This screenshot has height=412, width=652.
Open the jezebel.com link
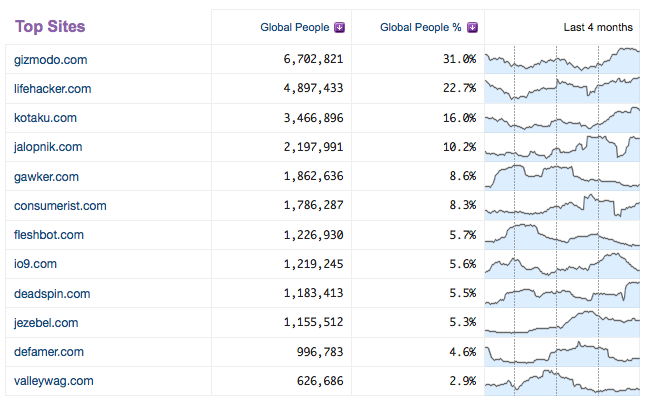pyautogui.click(x=46, y=323)
